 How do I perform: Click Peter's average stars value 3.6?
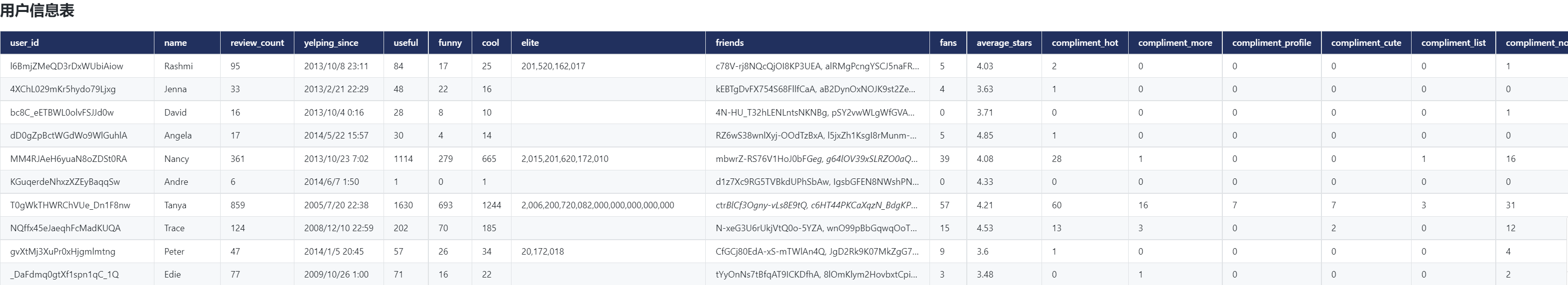tap(984, 252)
